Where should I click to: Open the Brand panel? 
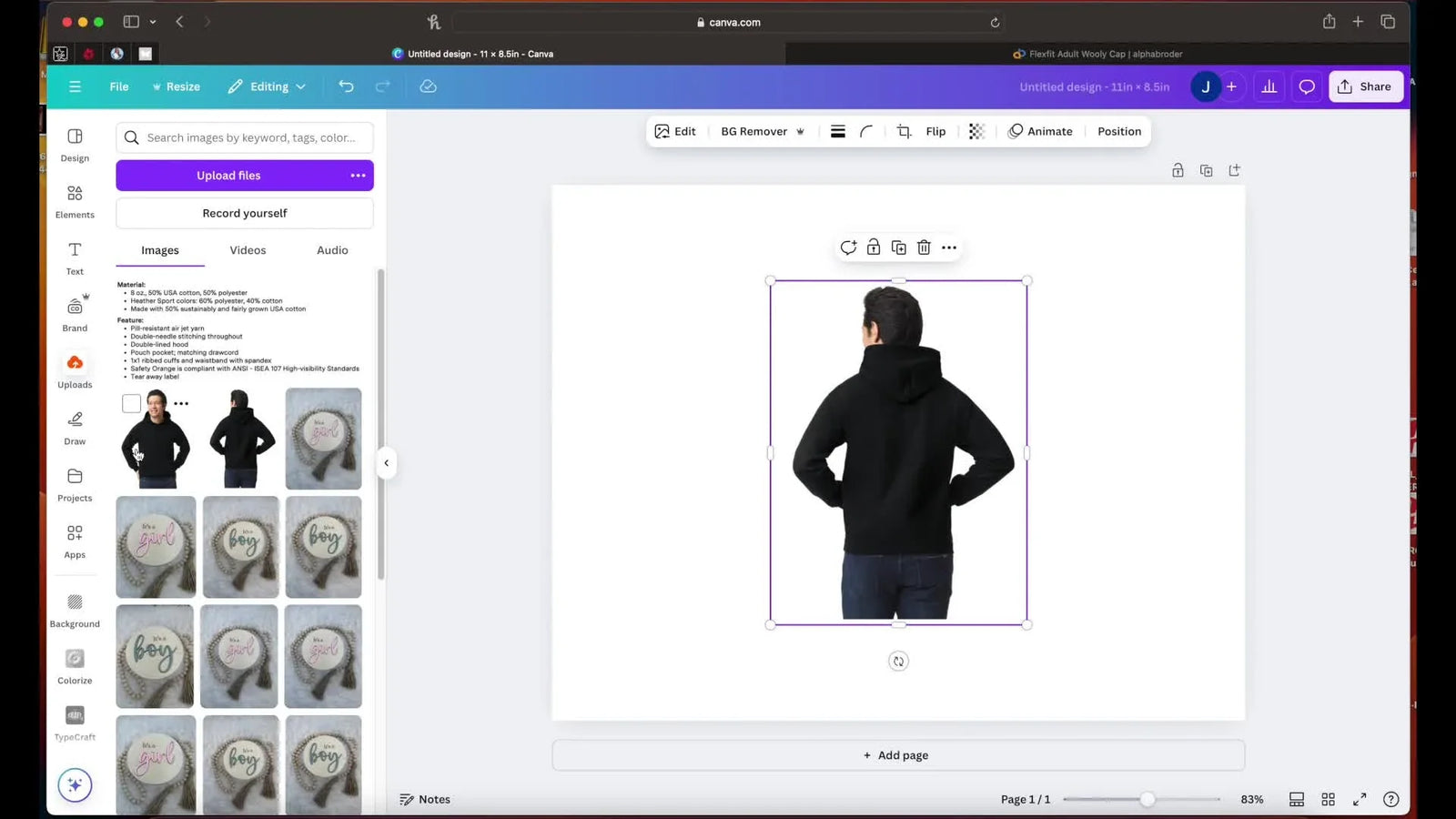tap(74, 315)
